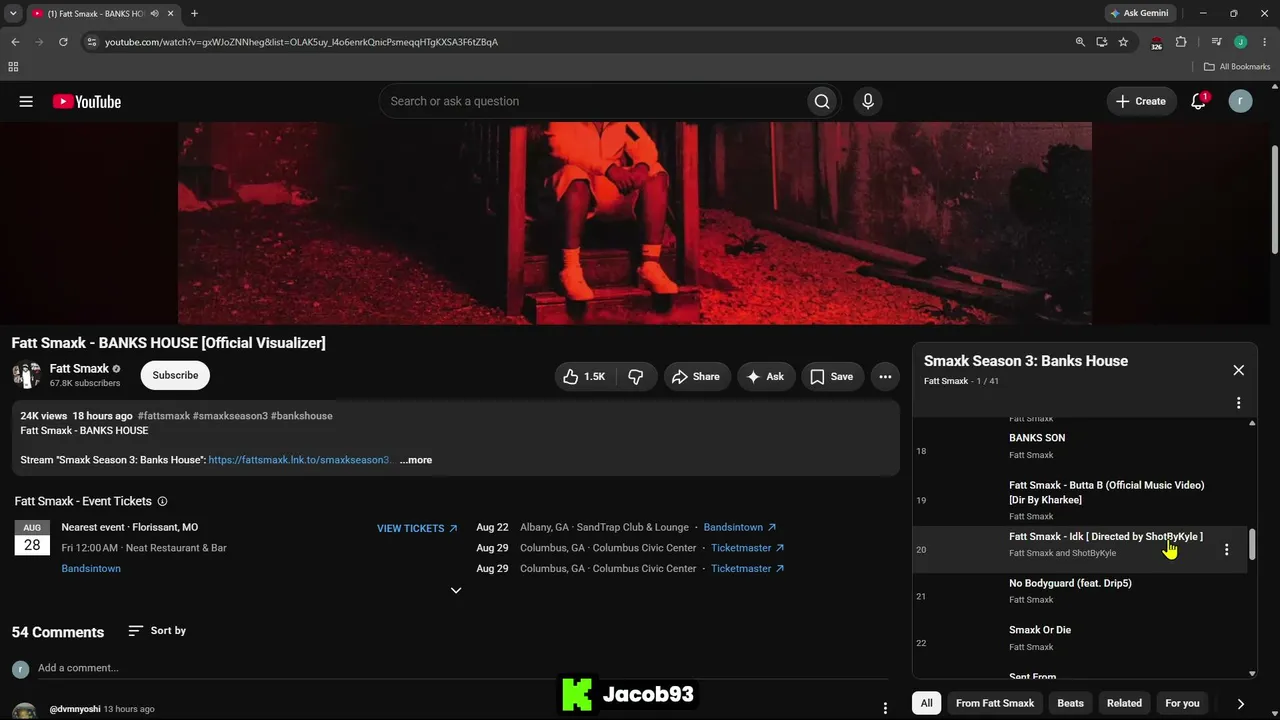Open the notifications bell

(1198, 101)
